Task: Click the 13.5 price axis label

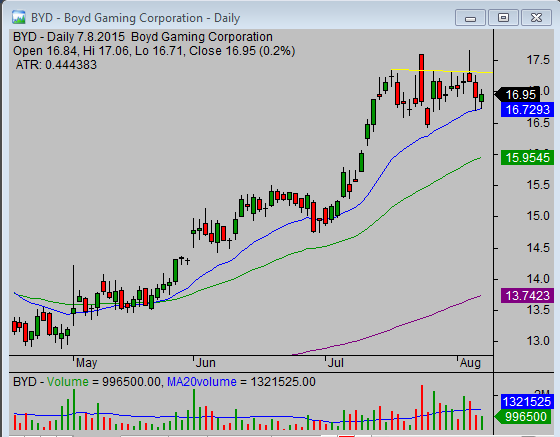Action: [538, 310]
